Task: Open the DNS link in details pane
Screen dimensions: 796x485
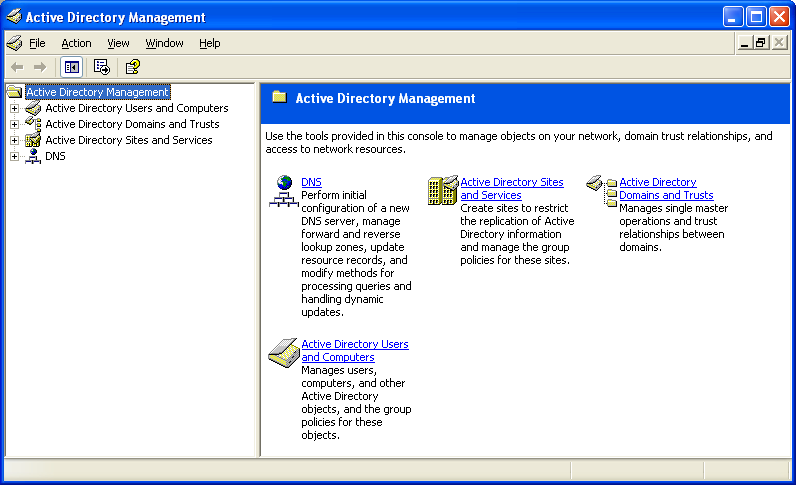Action: click(x=311, y=182)
